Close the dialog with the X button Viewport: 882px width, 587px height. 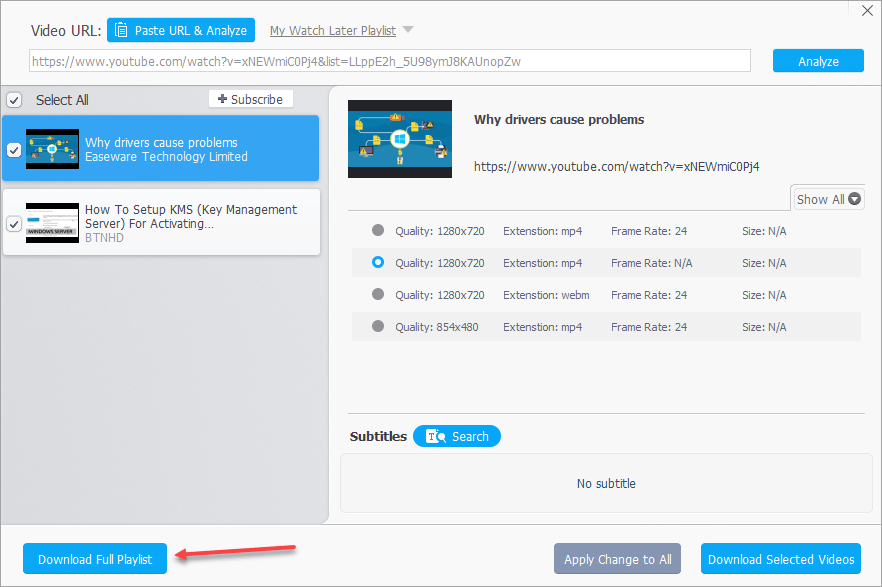tap(867, 11)
